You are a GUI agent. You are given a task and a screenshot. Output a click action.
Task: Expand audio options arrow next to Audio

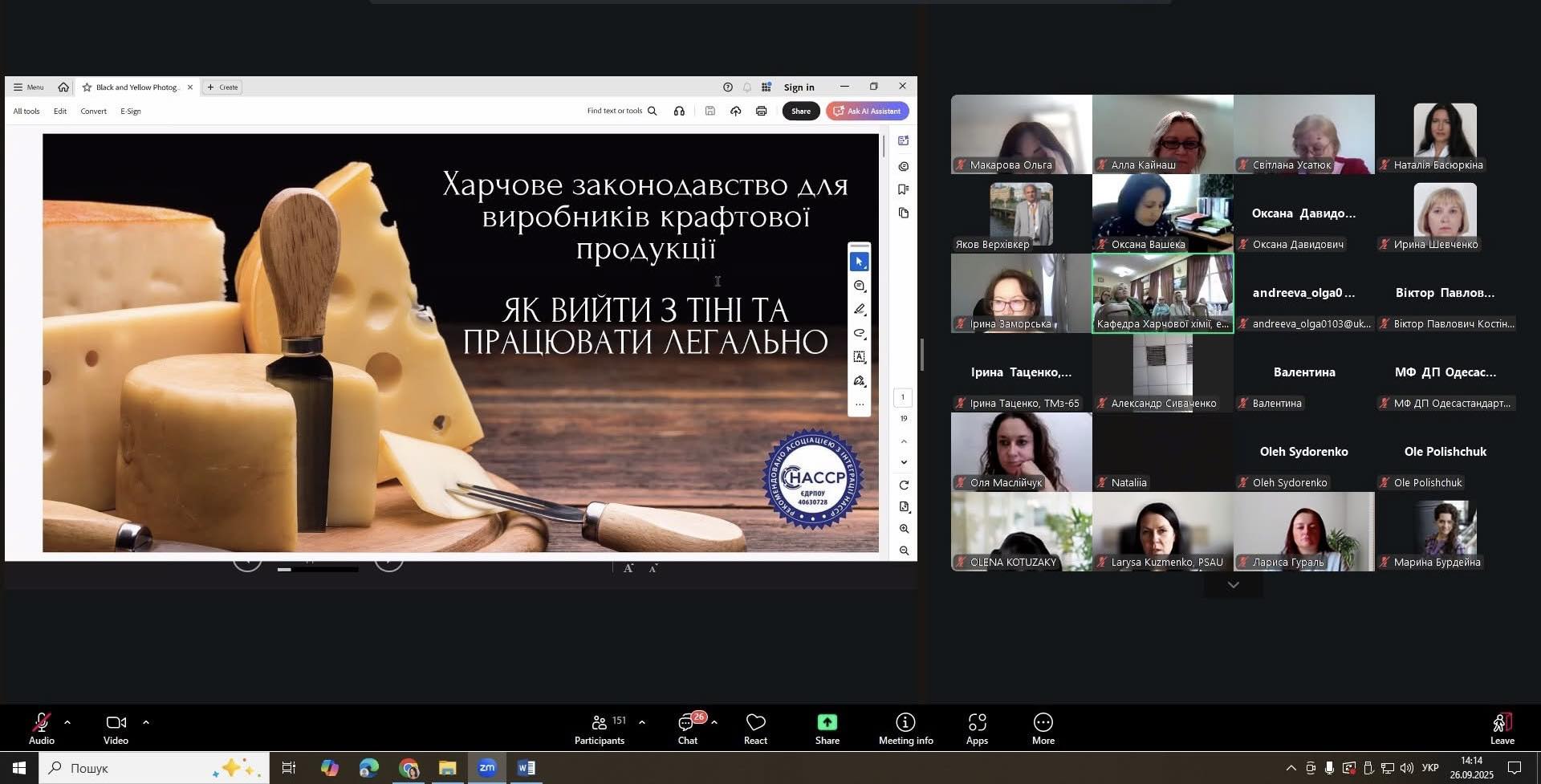point(67,722)
